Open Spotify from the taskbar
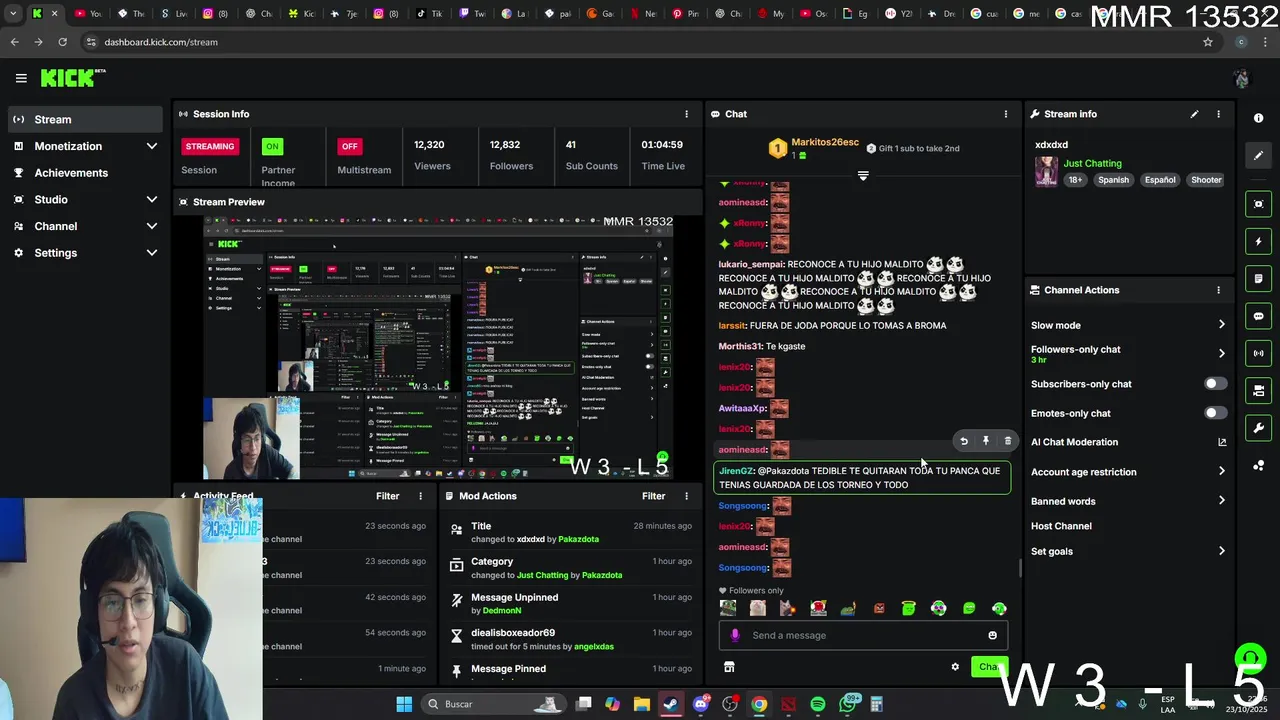The height and width of the screenshot is (720, 1280). pyautogui.click(x=818, y=704)
